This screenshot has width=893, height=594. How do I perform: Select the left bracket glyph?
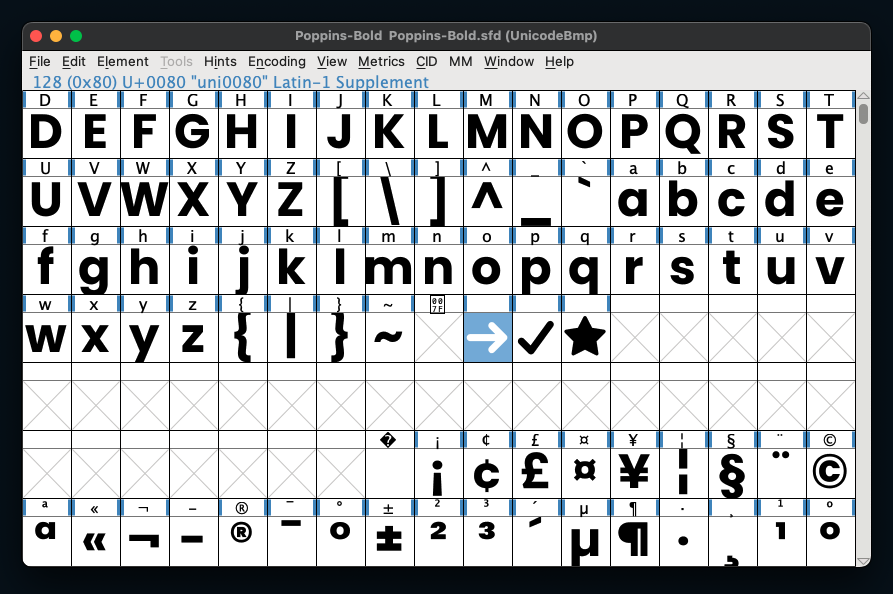(341, 201)
